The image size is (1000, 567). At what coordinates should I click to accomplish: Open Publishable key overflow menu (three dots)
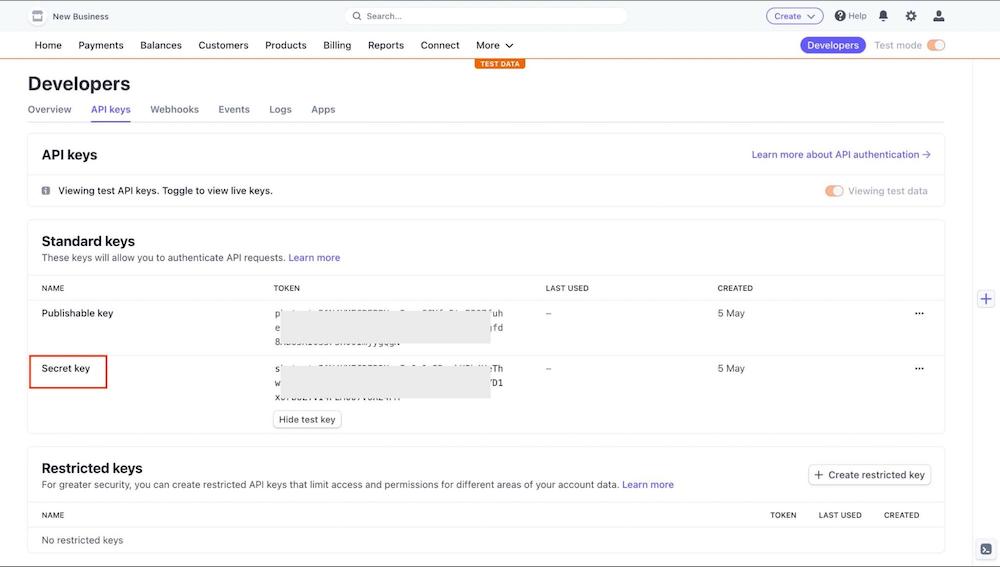coord(919,313)
